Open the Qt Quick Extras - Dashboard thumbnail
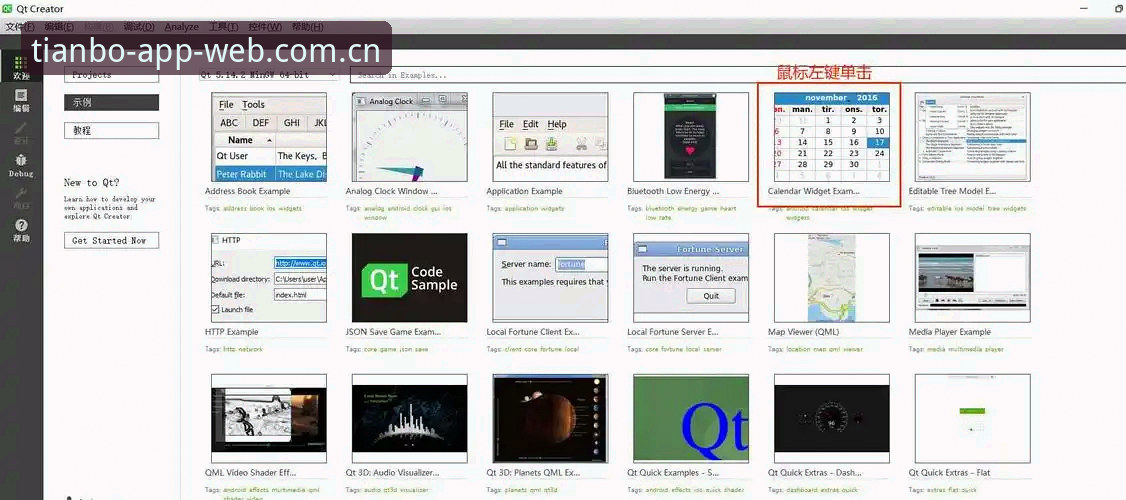Viewport: 1126px width, 500px height. [x=832, y=418]
